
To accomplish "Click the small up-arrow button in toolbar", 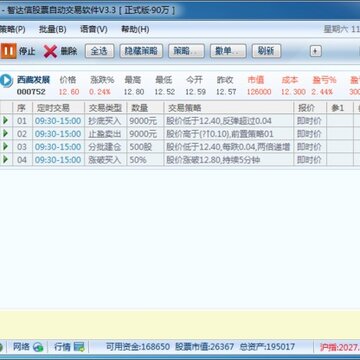I will point(316,51).
